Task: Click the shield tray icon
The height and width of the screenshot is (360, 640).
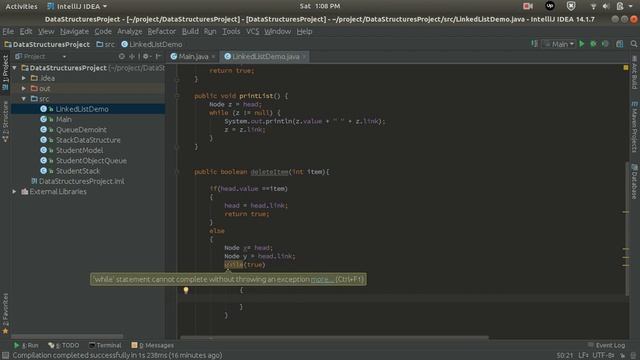Action: coord(571,6)
